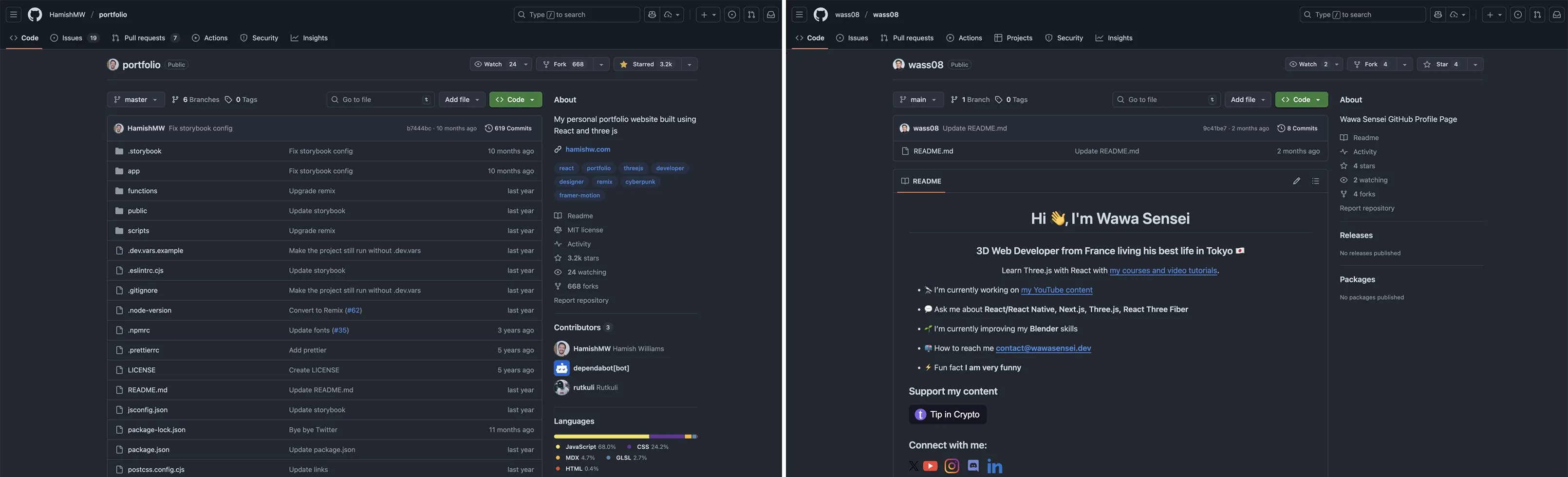This screenshot has height=477, width=1568.
Task: Open Insights tab in wass08 repo
Action: coord(1113,38)
